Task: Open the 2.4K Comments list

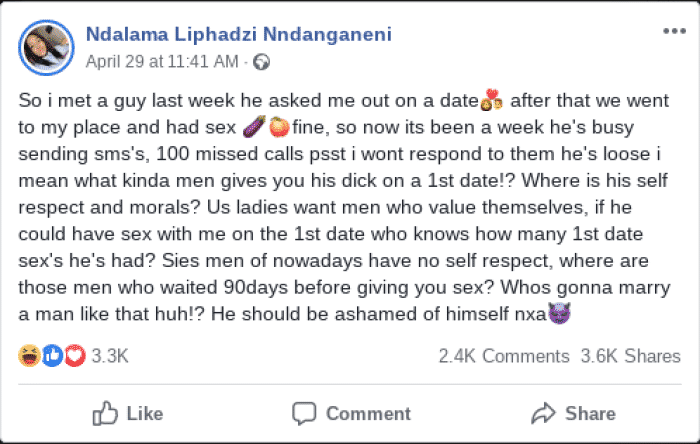Action: click(x=503, y=356)
